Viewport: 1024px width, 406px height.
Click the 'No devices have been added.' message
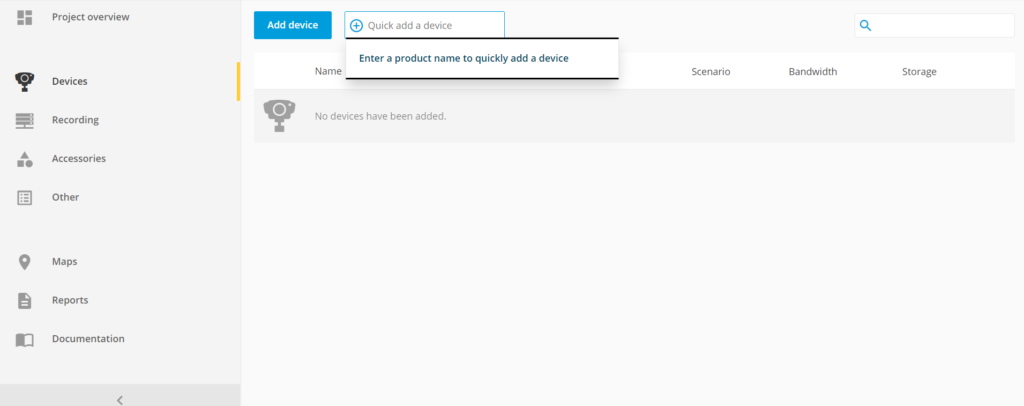point(380,116)
